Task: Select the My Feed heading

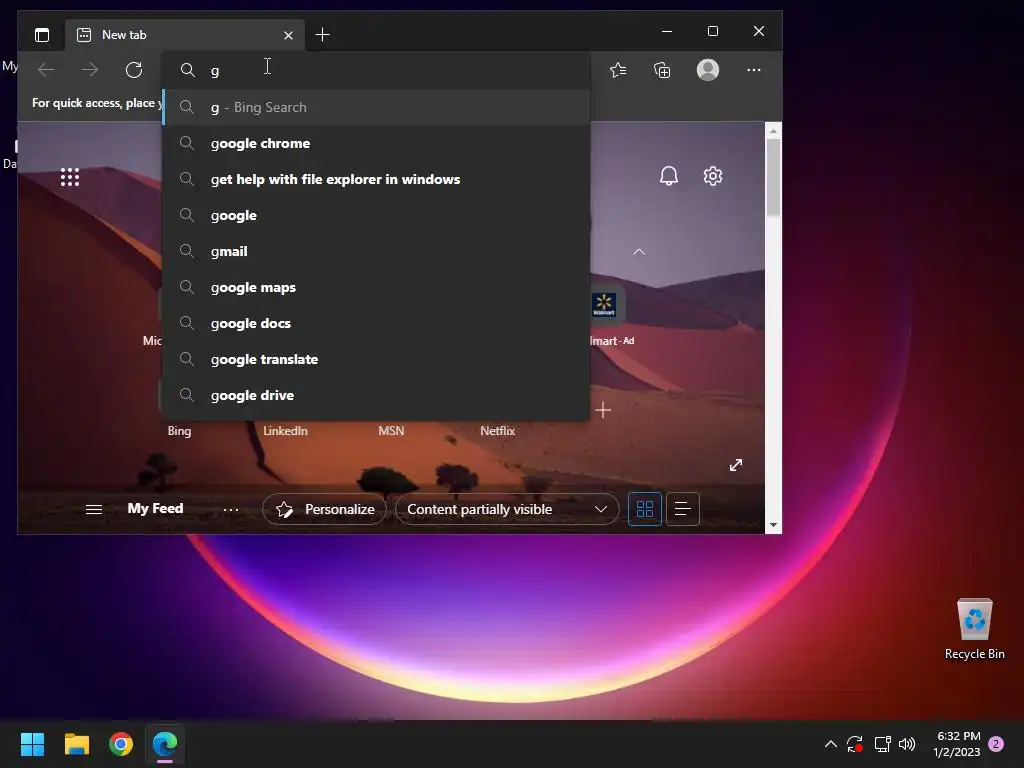Action: [x=155, y=508]
